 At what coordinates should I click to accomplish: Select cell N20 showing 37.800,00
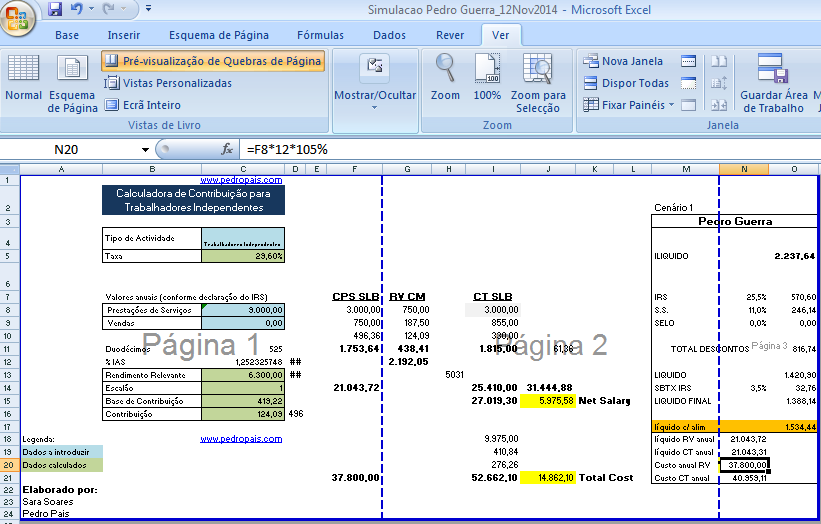[x=744, y=465]
